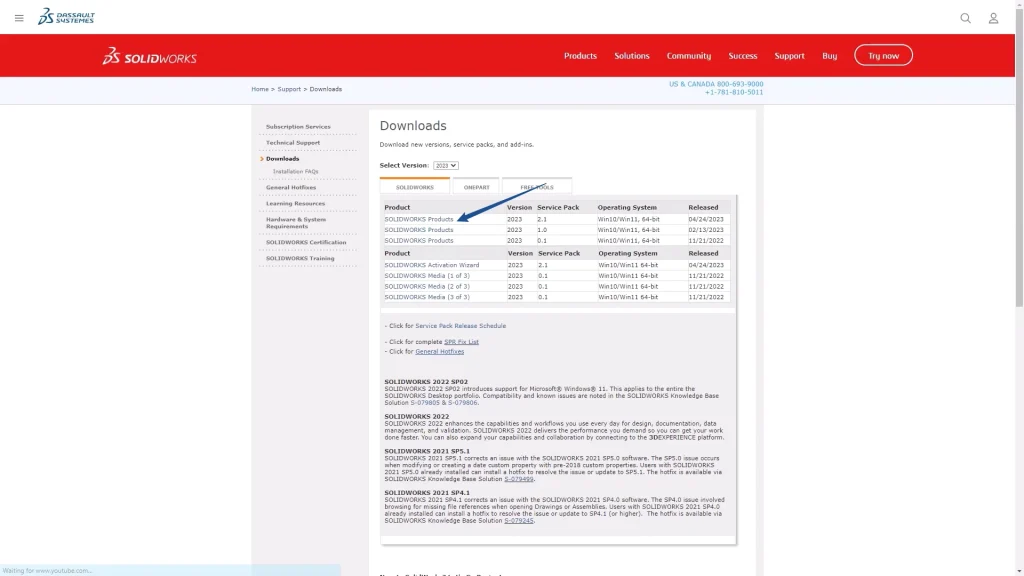Open SOLIDWORKS Products released 11/21/2022
The height and width of the screenshot is (576, 1024).
[x=419, y=240]
